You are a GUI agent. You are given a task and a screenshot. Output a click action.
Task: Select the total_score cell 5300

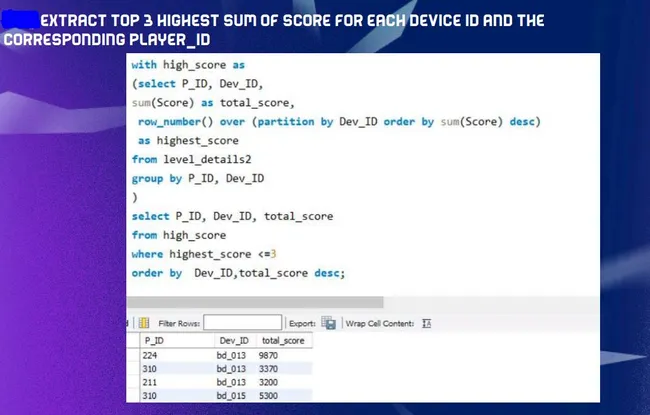pos(284,396)
